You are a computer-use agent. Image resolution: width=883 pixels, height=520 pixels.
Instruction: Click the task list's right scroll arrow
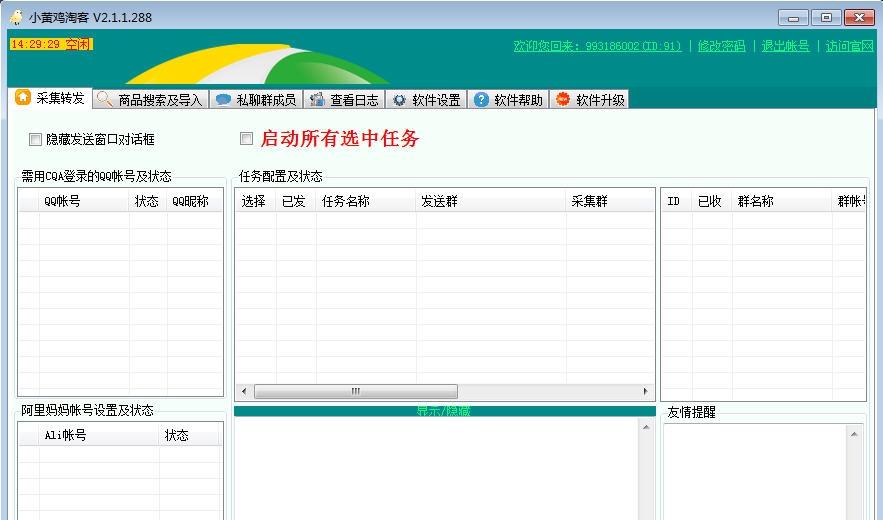pos(647,391)
